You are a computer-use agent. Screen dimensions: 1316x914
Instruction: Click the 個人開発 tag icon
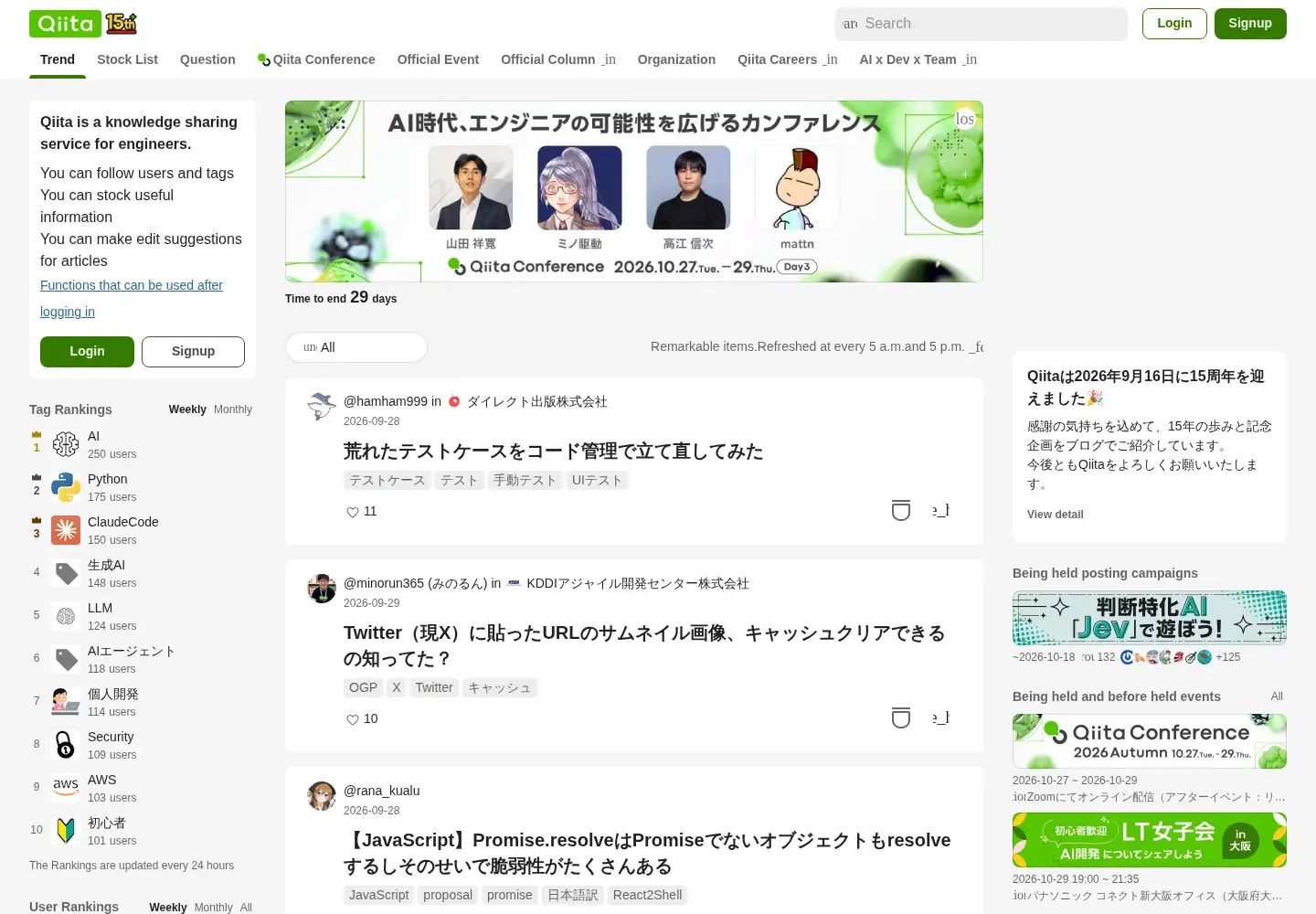point(66,702)
